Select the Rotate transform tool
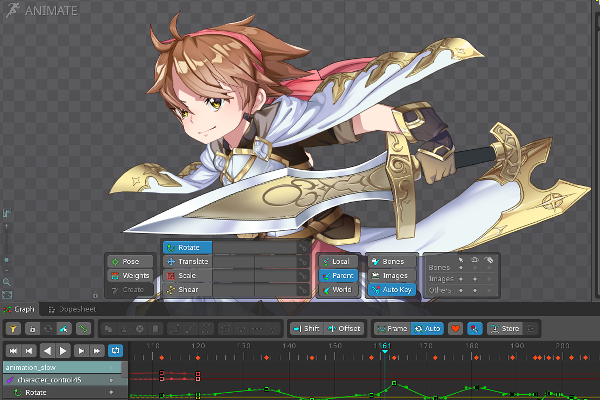The height and width of the screenshot is (400, 600). pyautogui.click(x=187, y=248)
